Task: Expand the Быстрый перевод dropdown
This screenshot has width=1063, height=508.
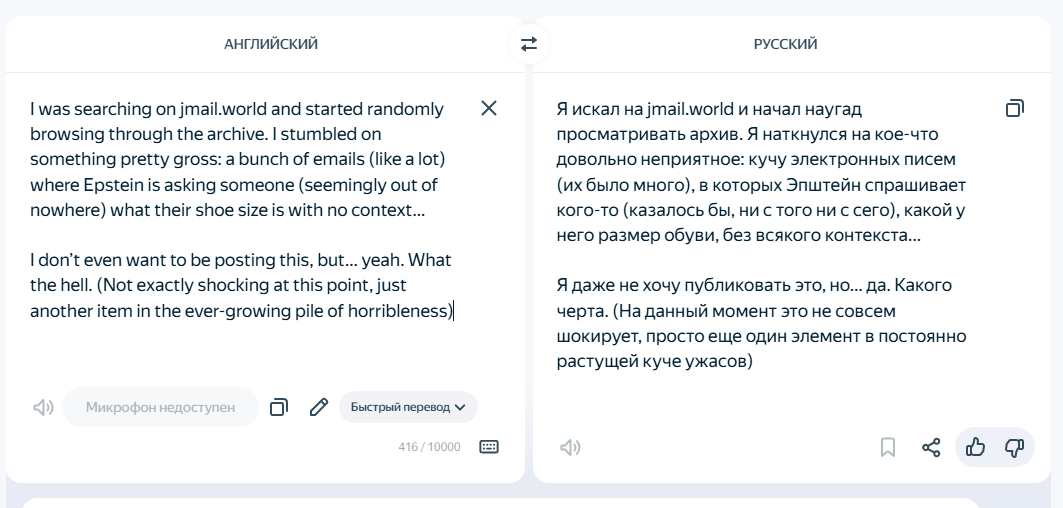Action: 408,407
